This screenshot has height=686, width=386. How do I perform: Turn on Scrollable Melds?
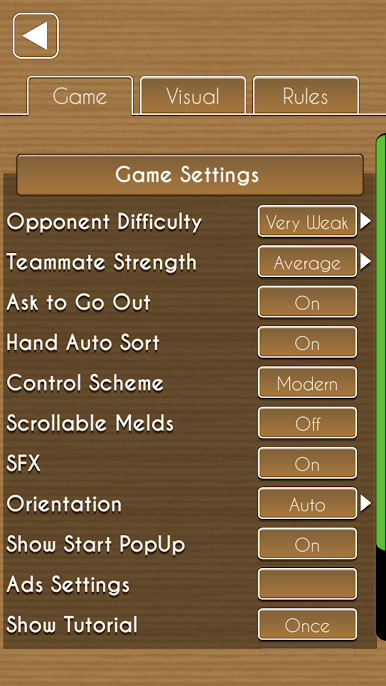(x=307, y=423)
